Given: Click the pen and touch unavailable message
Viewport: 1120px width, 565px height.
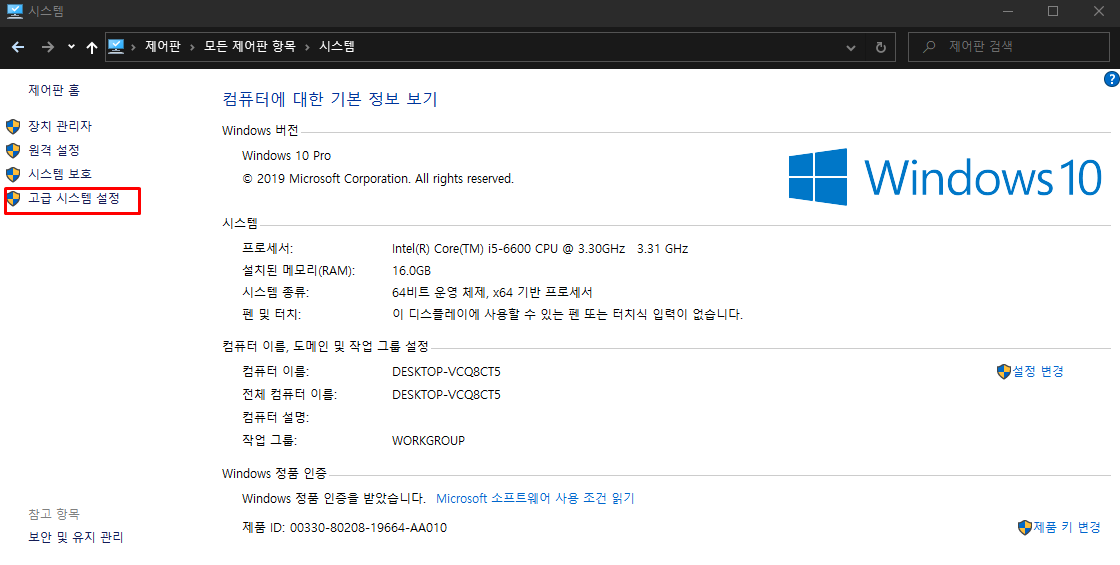Looking at the screenshot, I should pos(568,314).
